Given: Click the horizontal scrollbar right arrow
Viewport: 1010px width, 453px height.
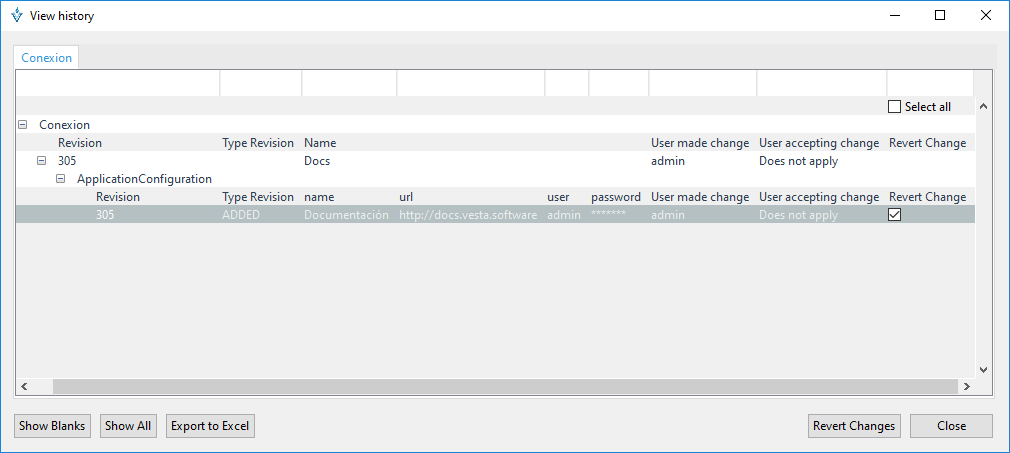Looking at the screenshot, I should (x=966, y=386).
